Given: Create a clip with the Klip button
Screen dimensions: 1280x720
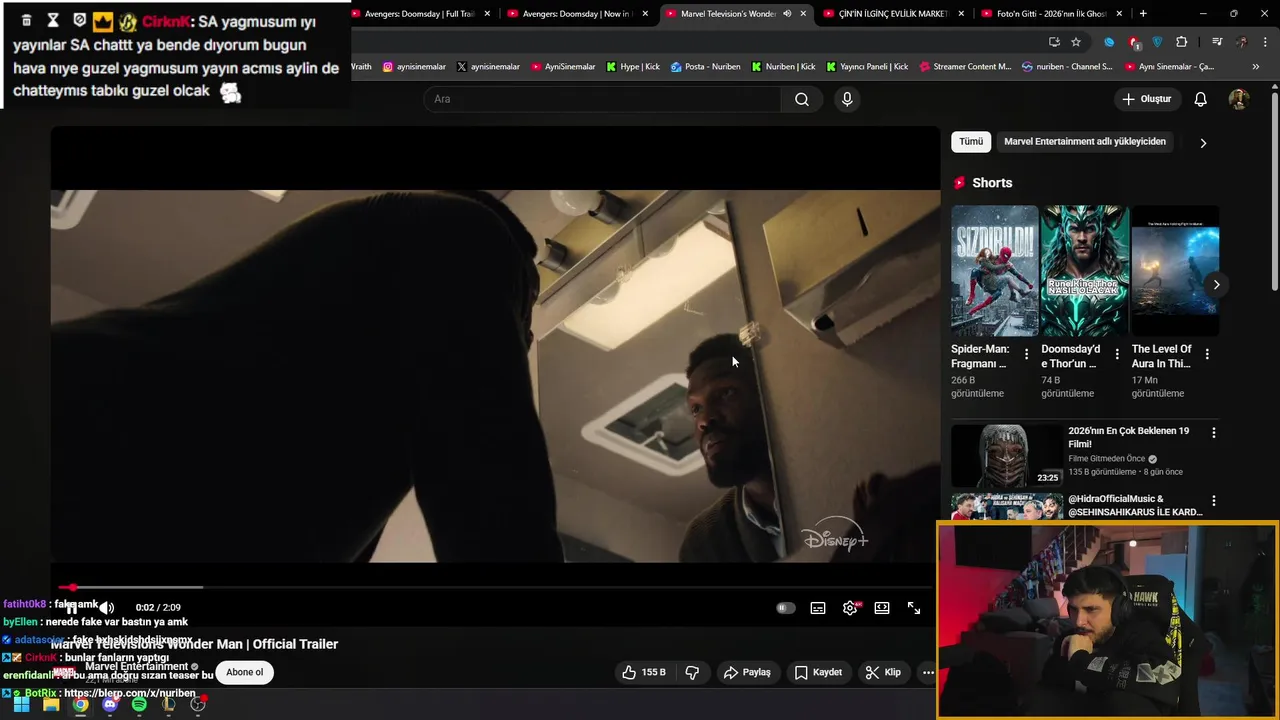Looking at the screenshot, I should coord(883,672).
